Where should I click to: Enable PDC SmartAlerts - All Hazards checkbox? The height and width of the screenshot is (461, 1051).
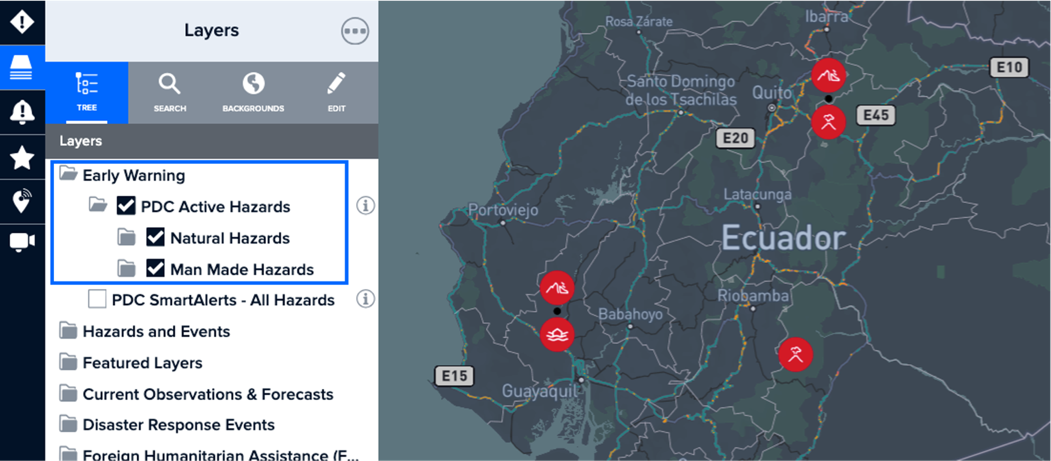coord(97,300)
